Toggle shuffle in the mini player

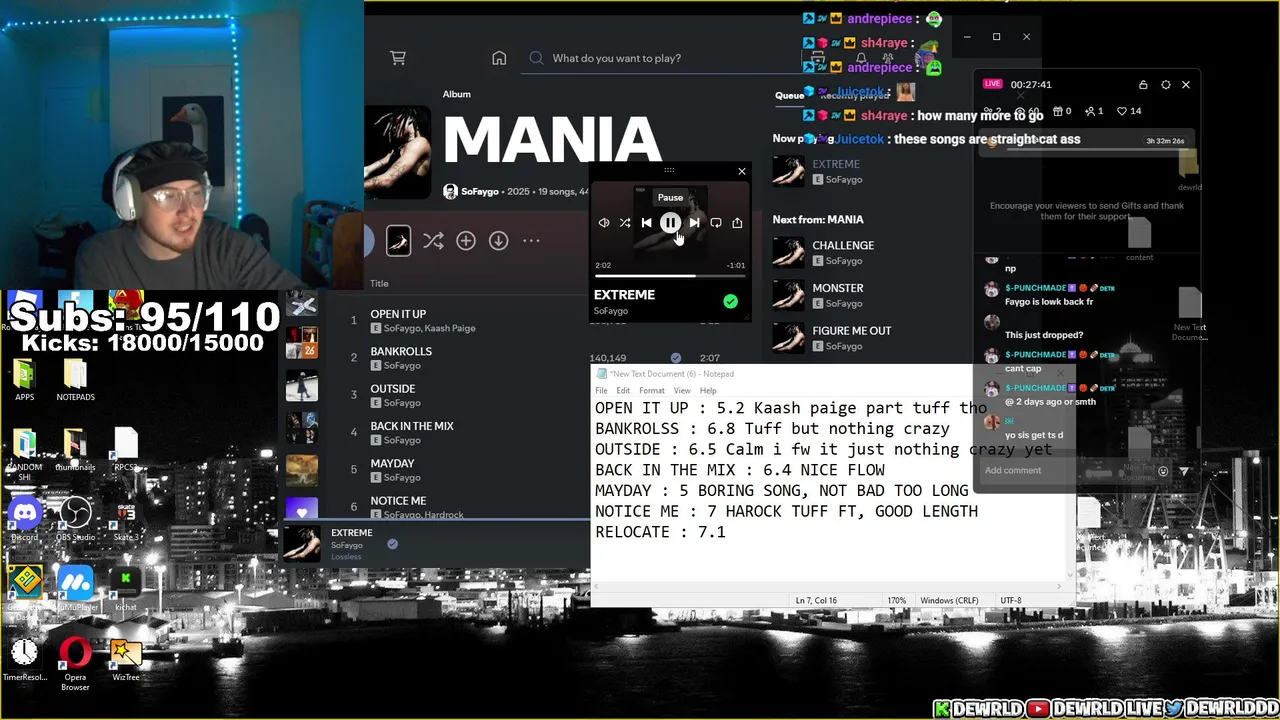(x=625, y=223)
